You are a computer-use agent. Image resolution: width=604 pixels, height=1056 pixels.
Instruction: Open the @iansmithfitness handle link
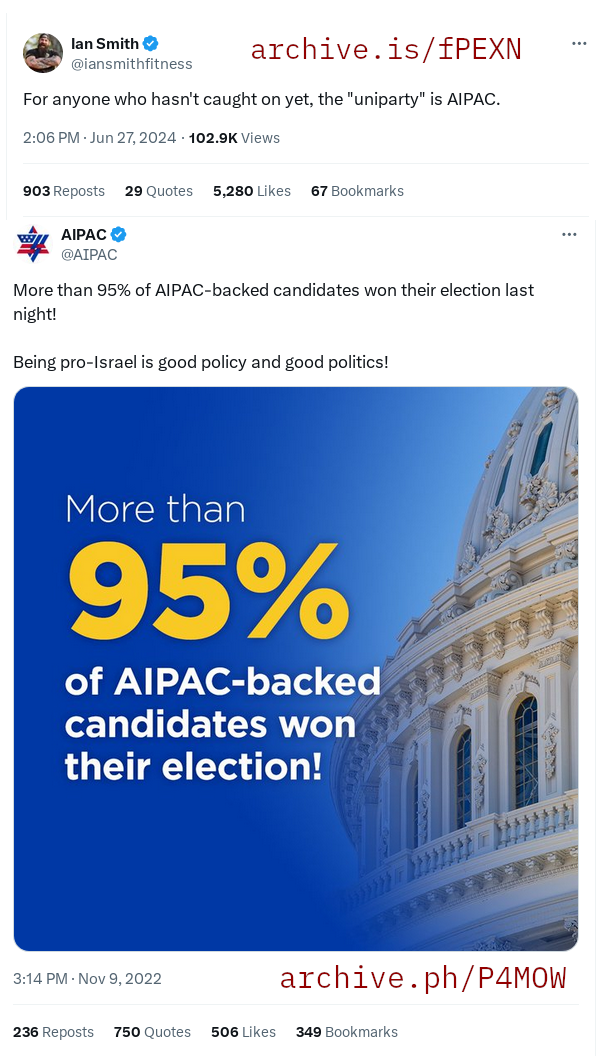(x=132, y=64)
